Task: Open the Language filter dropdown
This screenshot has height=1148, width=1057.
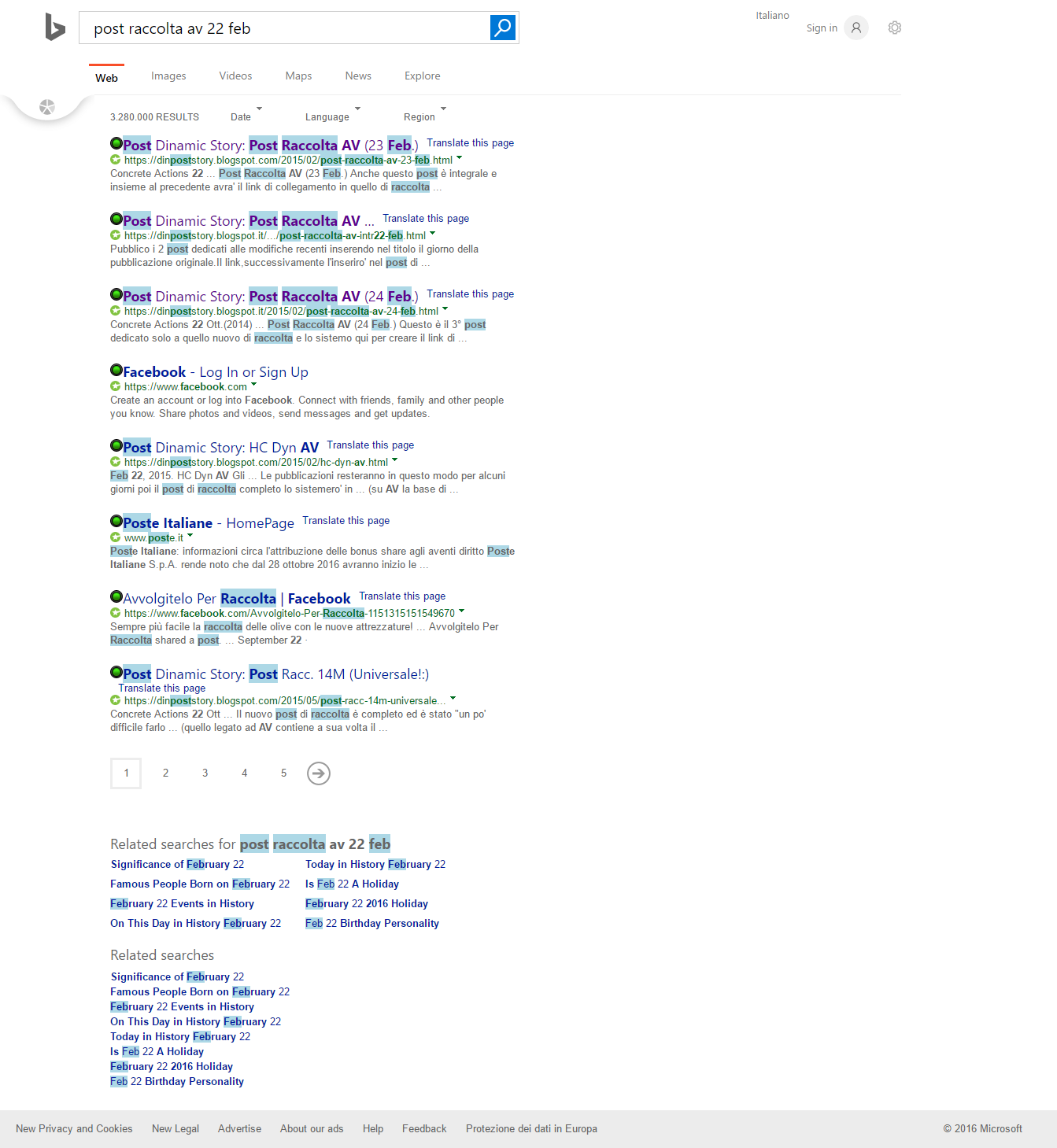Action: [x=332, y=116]
